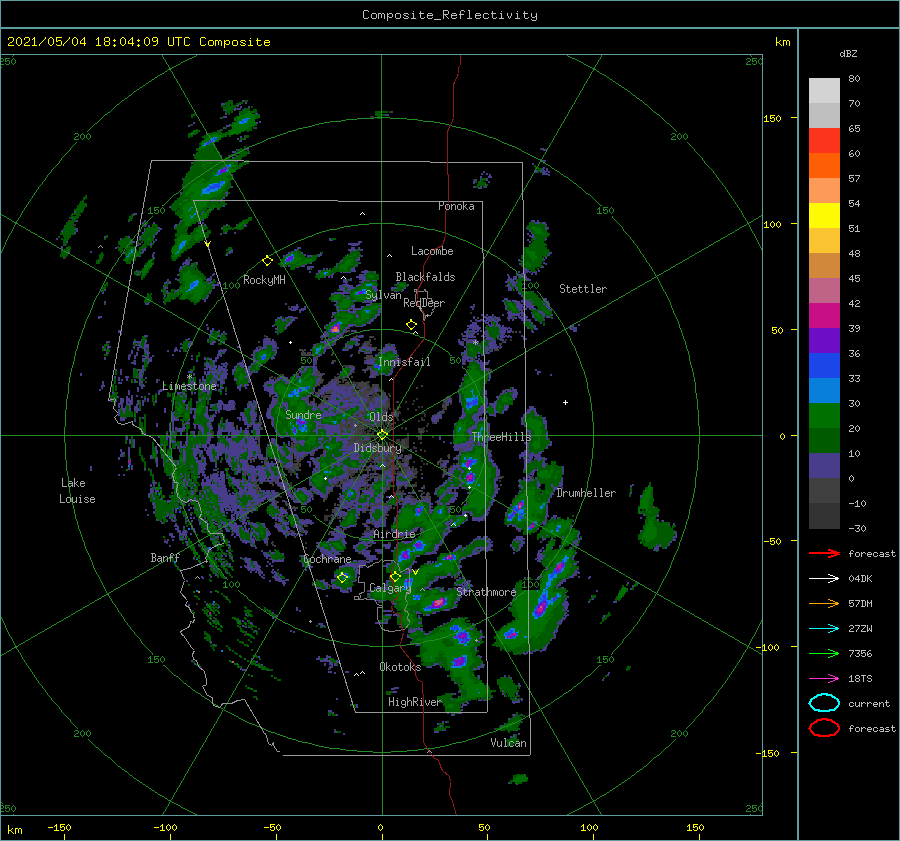Viewport: 900px width, 841px height.
Task: Click the cyan current ellipse icon
Action: (824, 703)
